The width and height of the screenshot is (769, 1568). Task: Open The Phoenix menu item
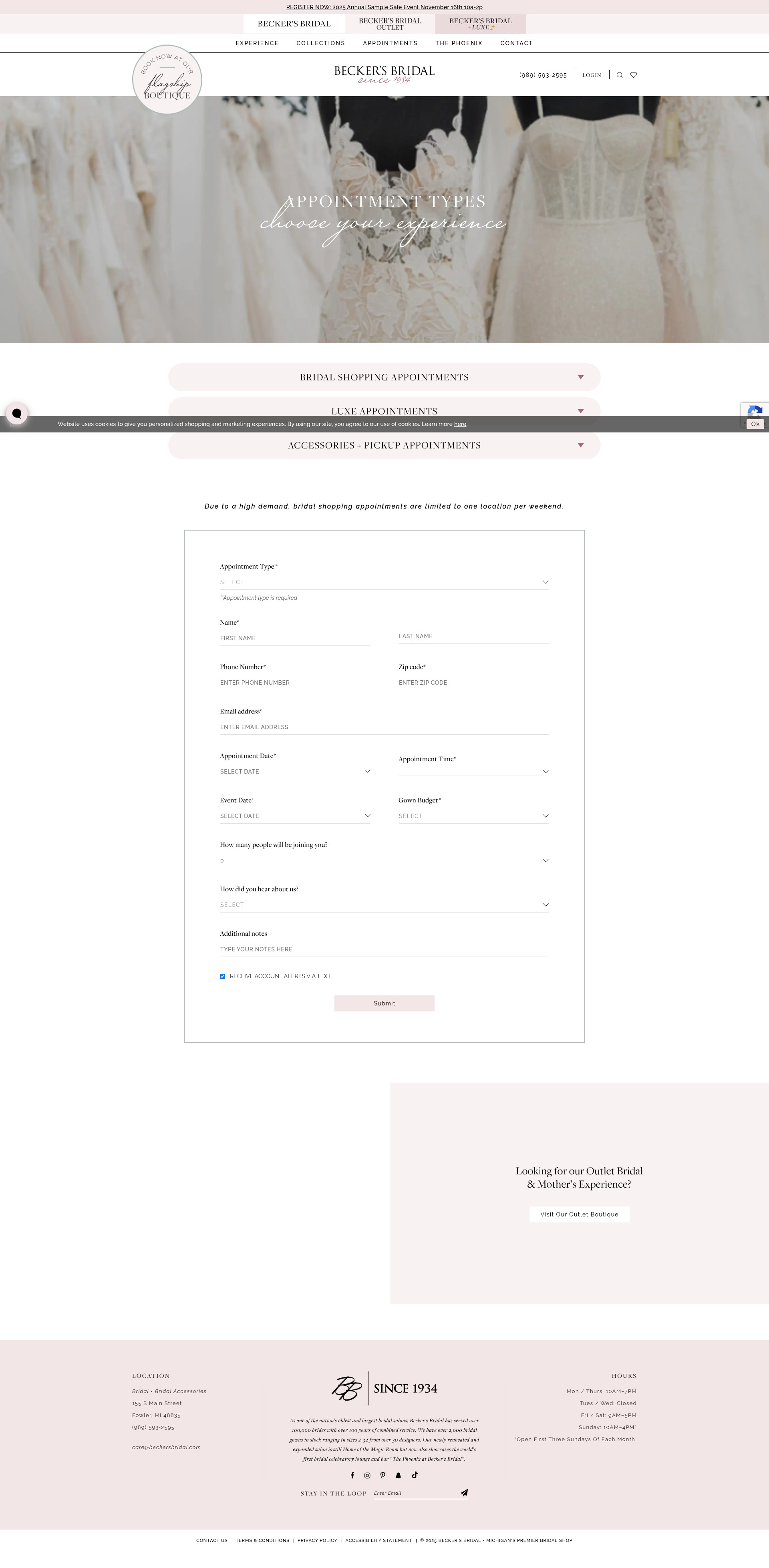(x=459, y=43)
